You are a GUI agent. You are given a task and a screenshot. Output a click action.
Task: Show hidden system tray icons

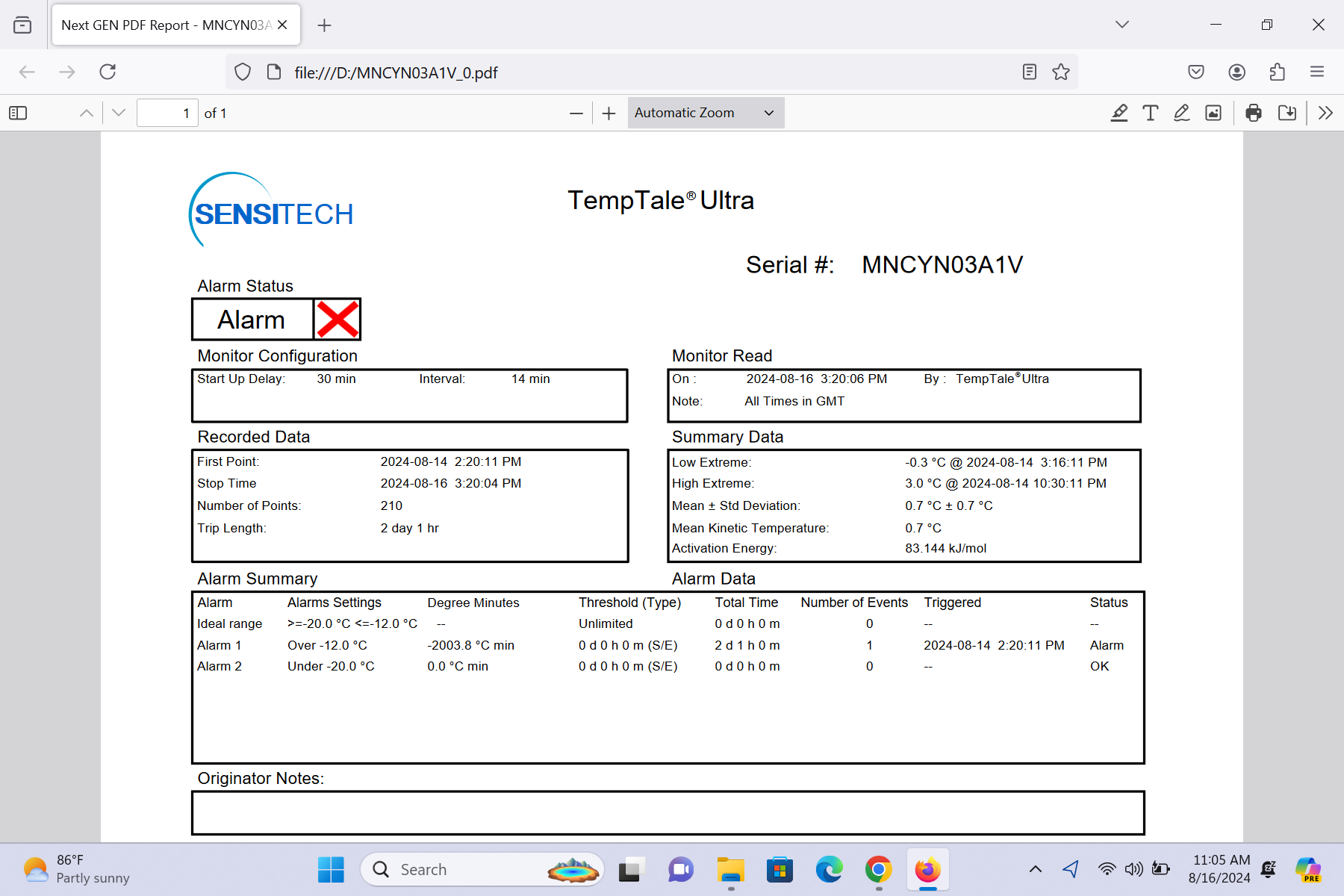[1036, 869]
